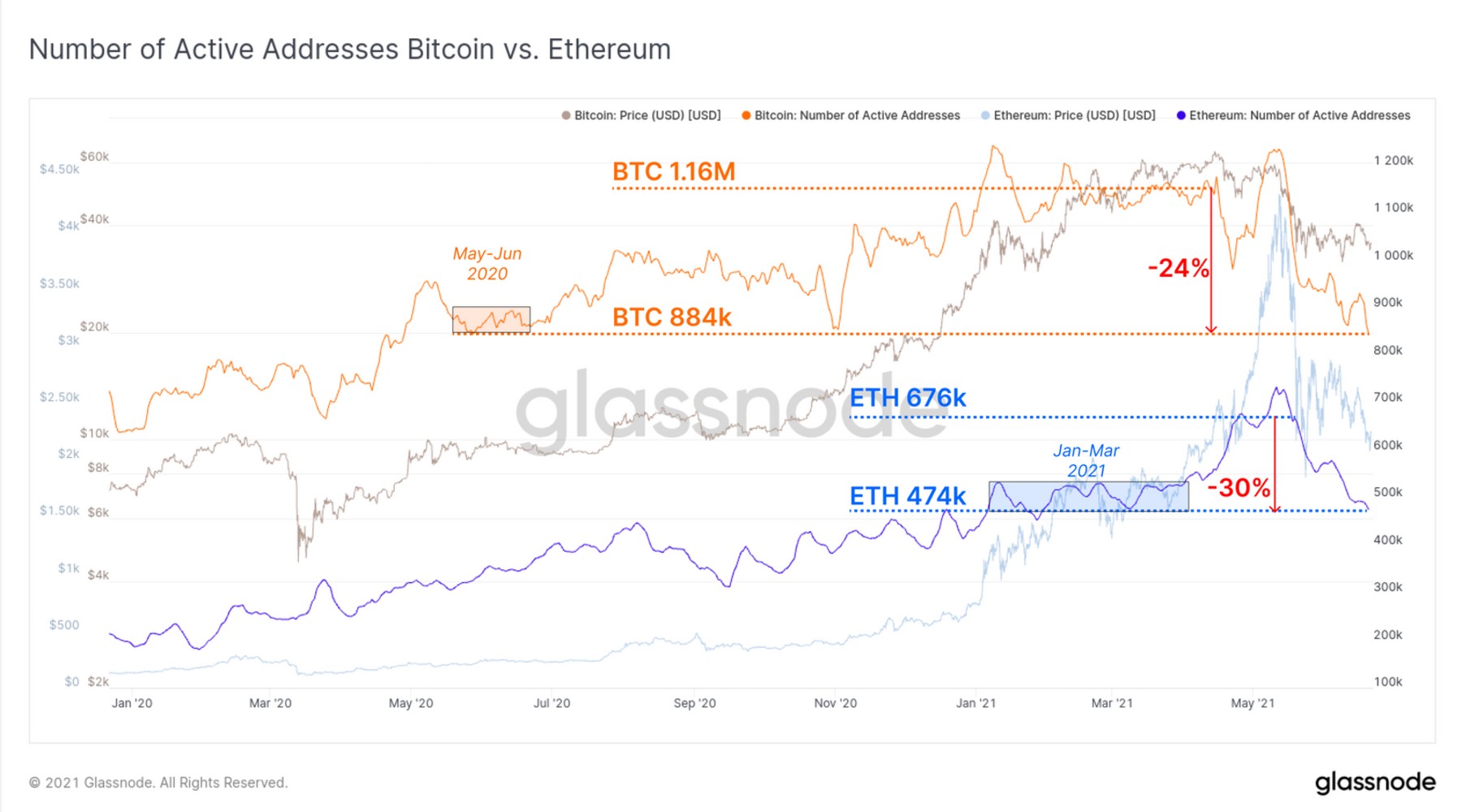
Task: Click the glassnode logo bottom right
Action: [1374, 782]
